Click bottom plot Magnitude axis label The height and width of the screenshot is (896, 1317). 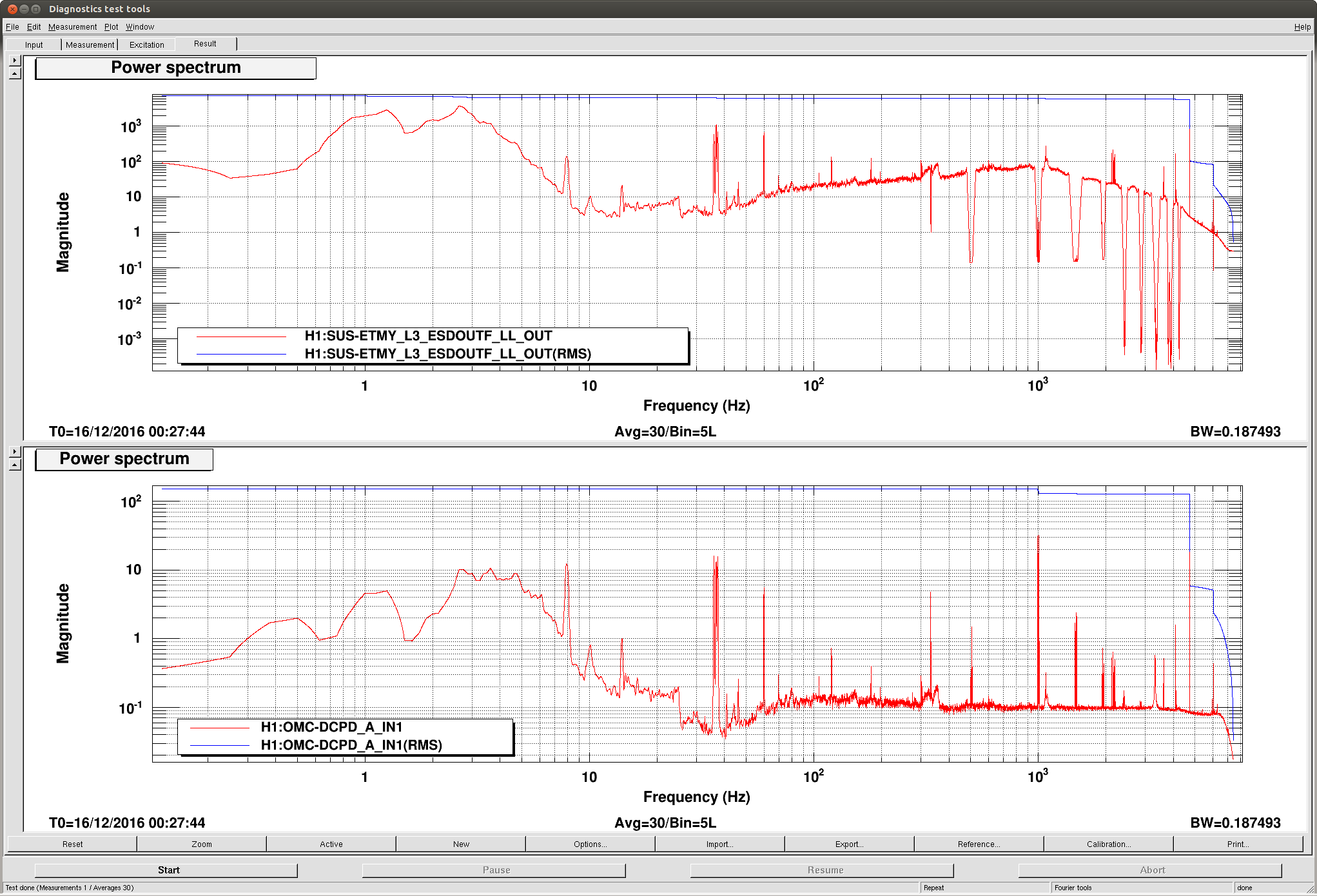click(63, 623)
